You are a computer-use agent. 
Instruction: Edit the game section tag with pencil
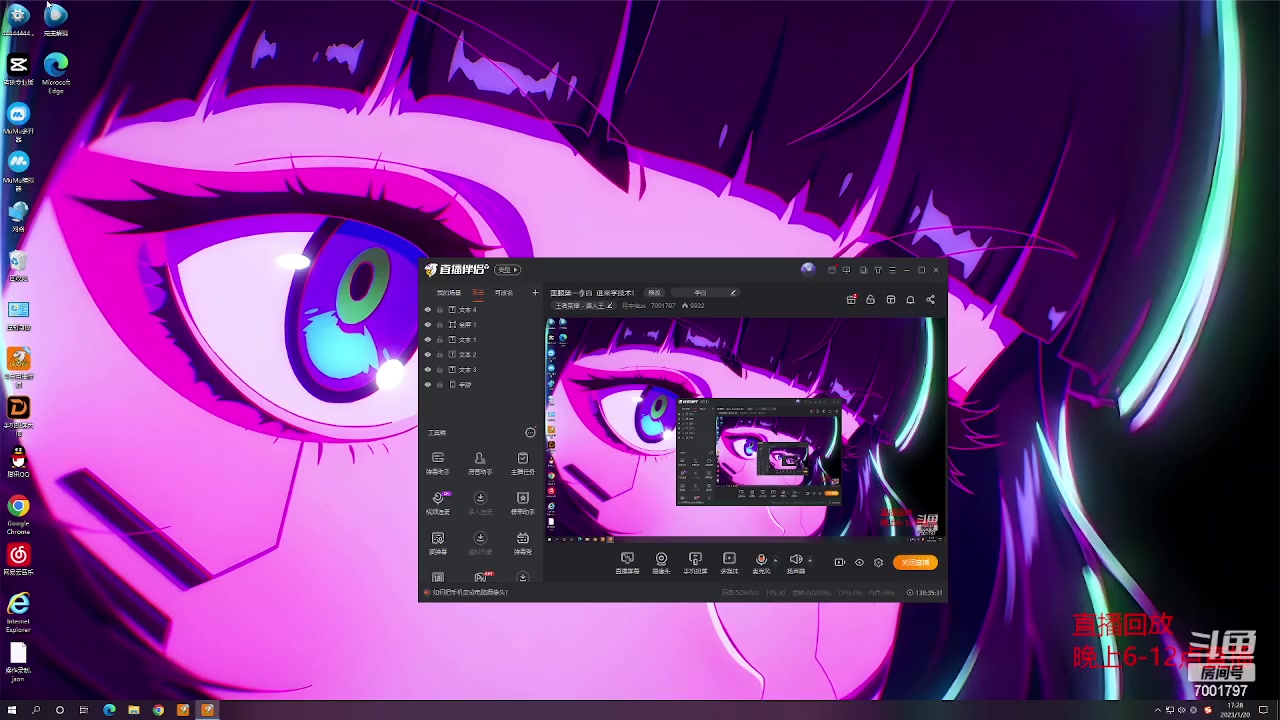tap(583, 305)
